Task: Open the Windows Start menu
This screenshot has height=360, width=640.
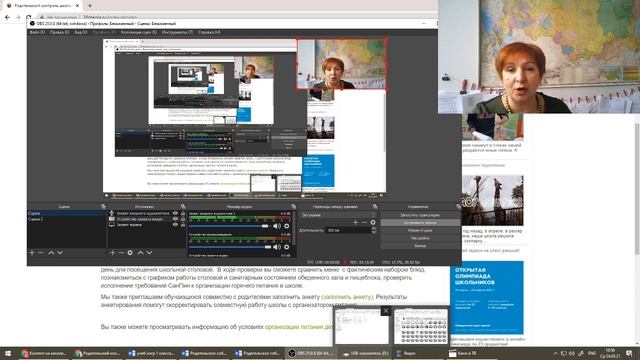Action: click(x=8, y=353)
